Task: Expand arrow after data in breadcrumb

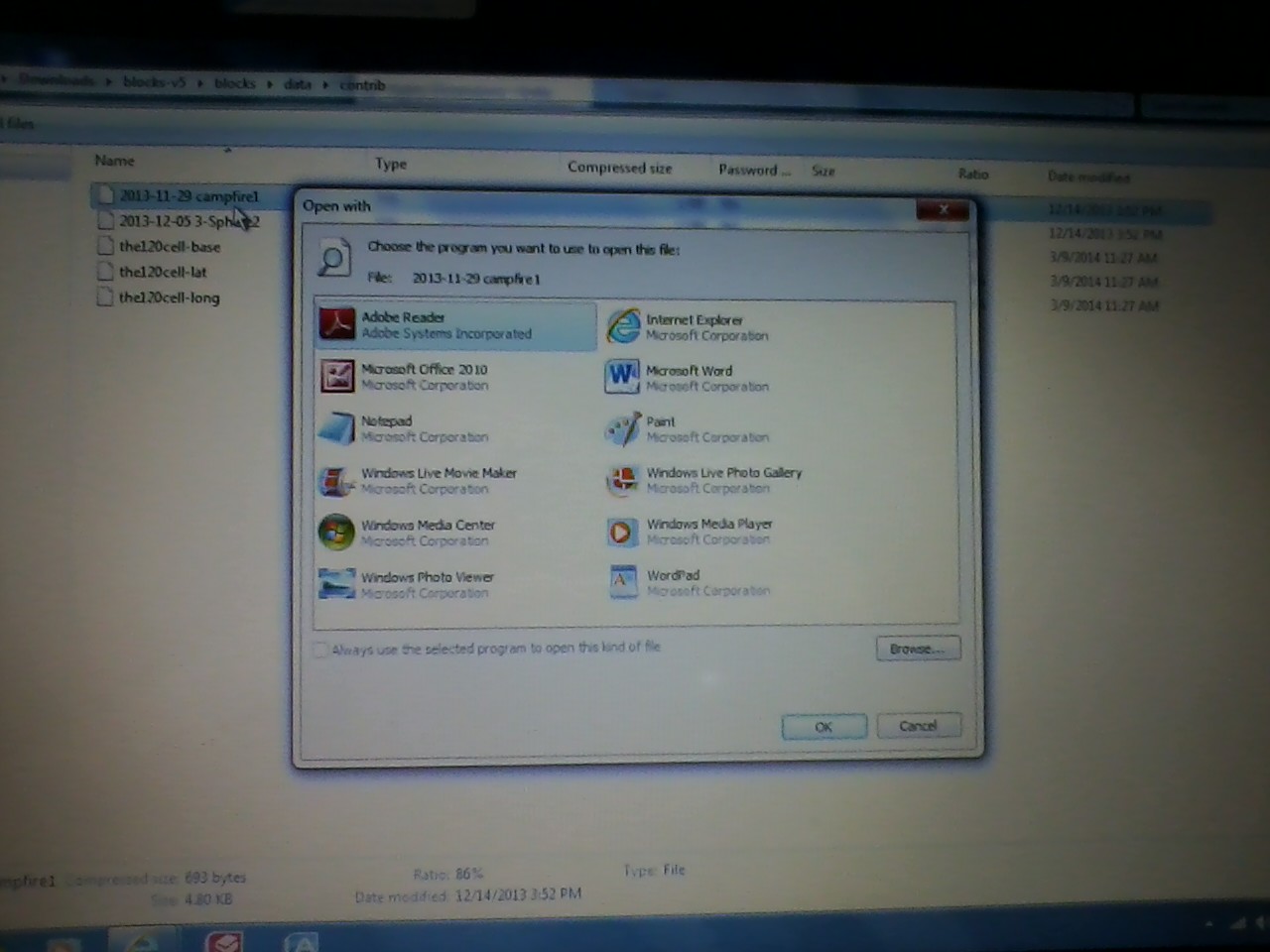Action: [325, 85]
